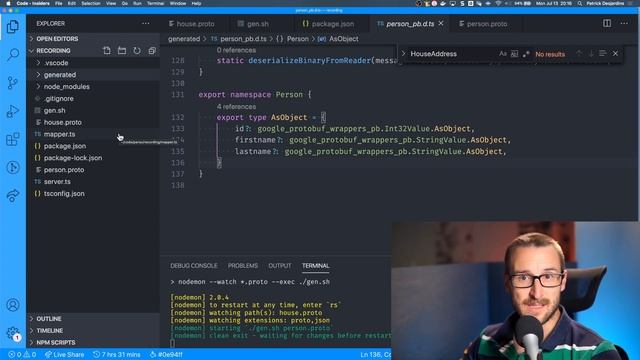Expand the node_modules folder

pos(93,87)
